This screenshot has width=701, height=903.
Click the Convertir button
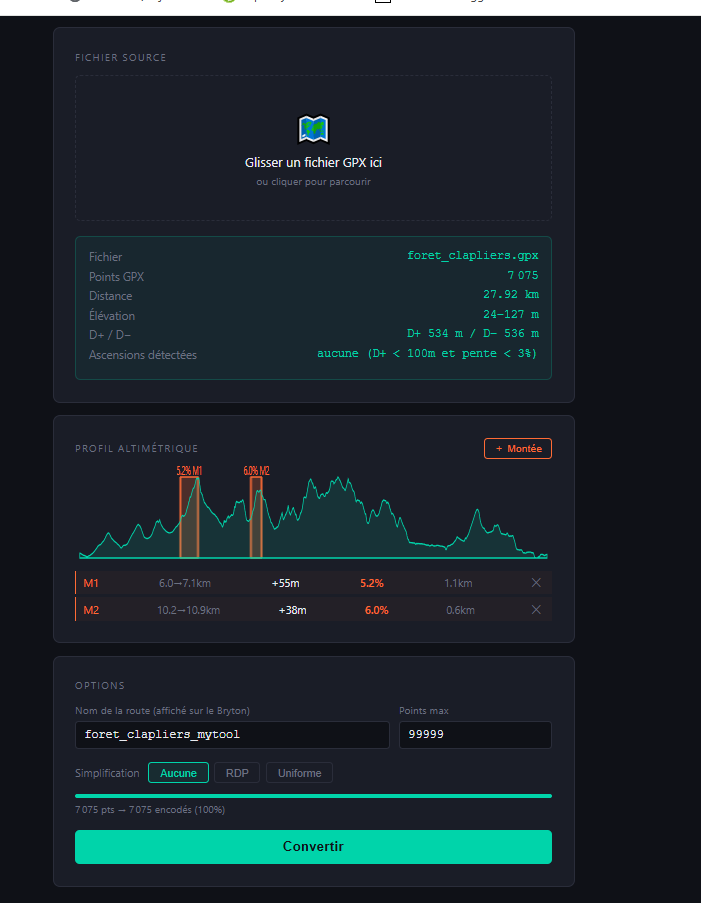pos(313,847)
